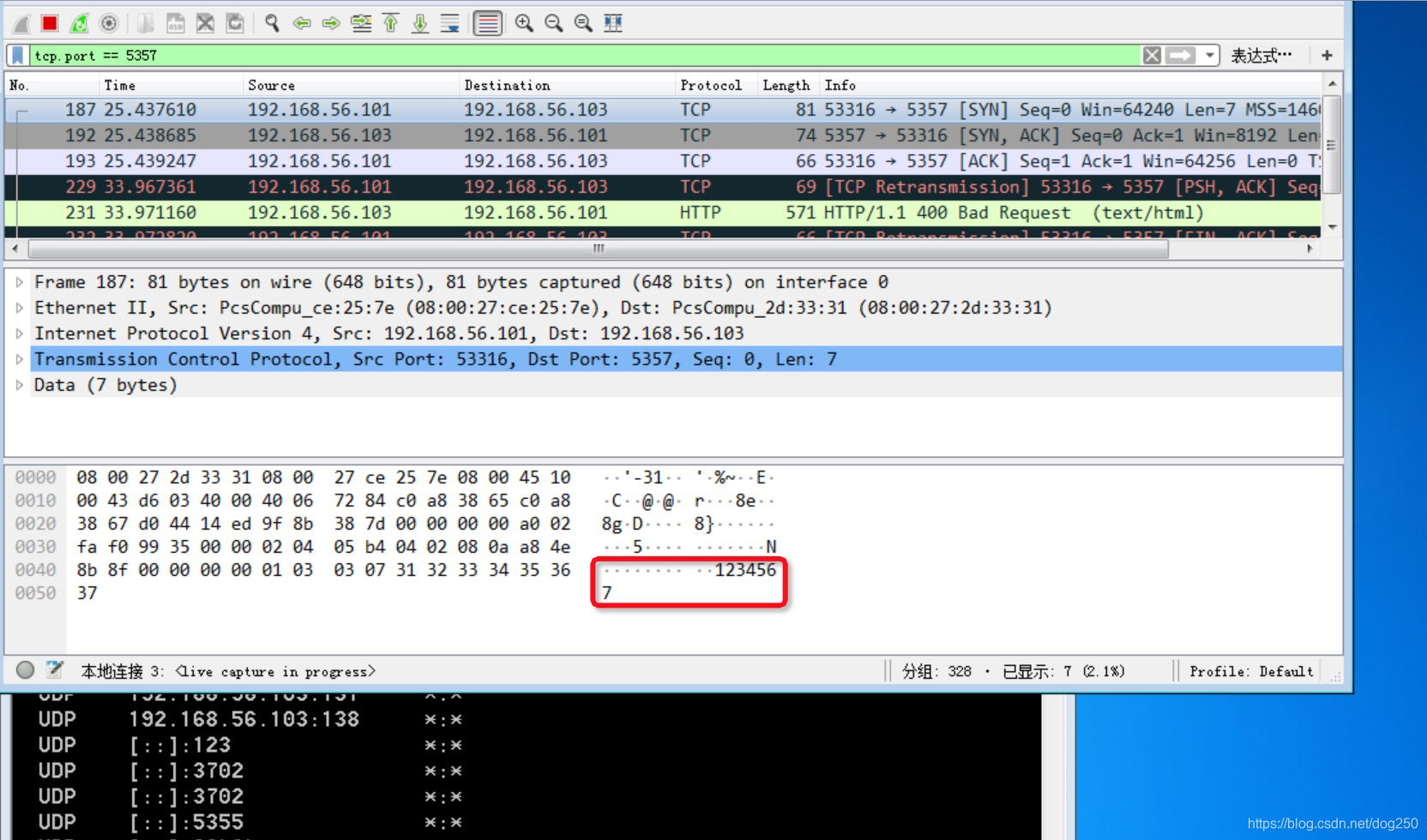Stop the running capture
Viewport: 1427px width, 840px height.
coord(49,23)
